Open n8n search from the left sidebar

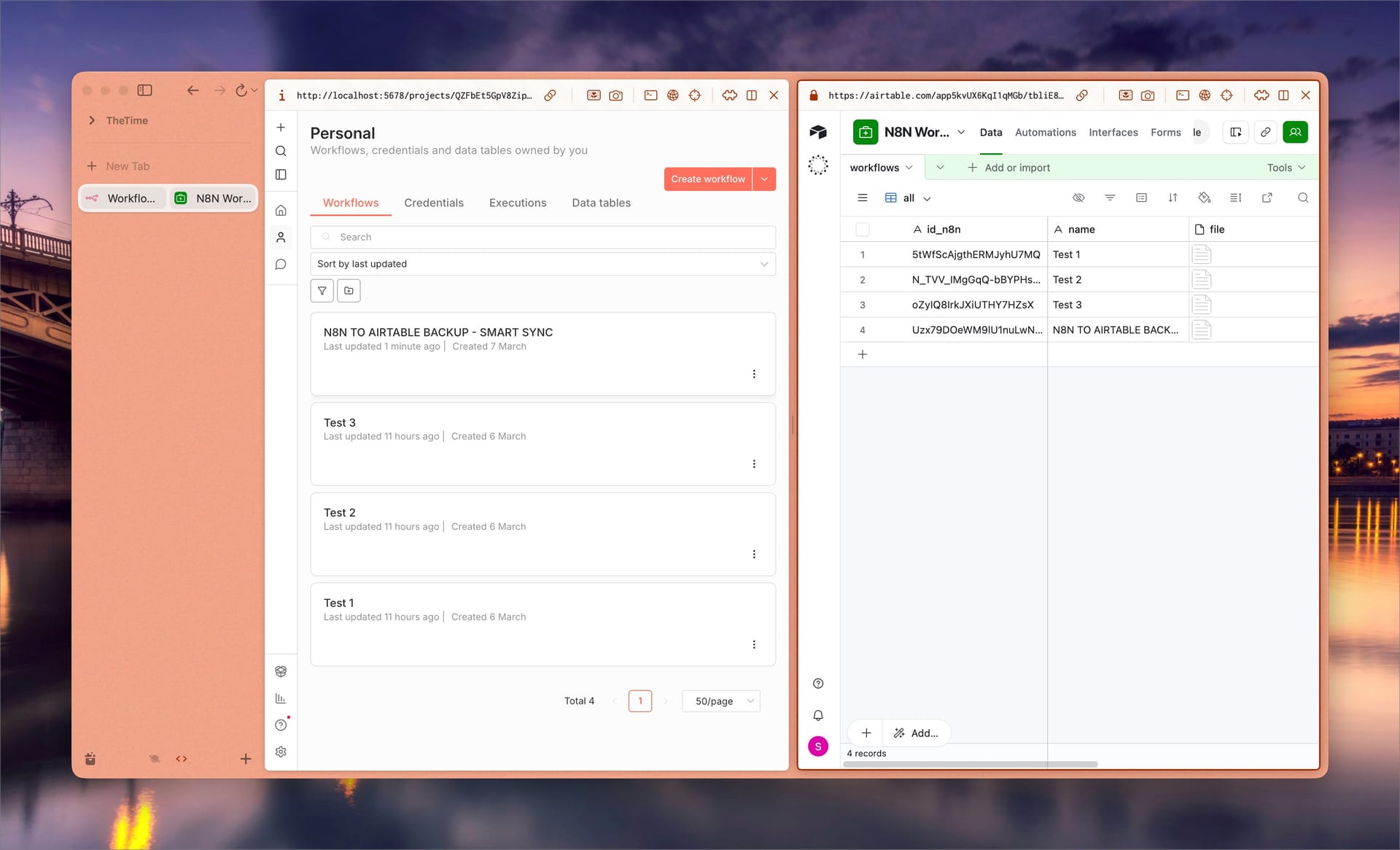pos(281,151)
